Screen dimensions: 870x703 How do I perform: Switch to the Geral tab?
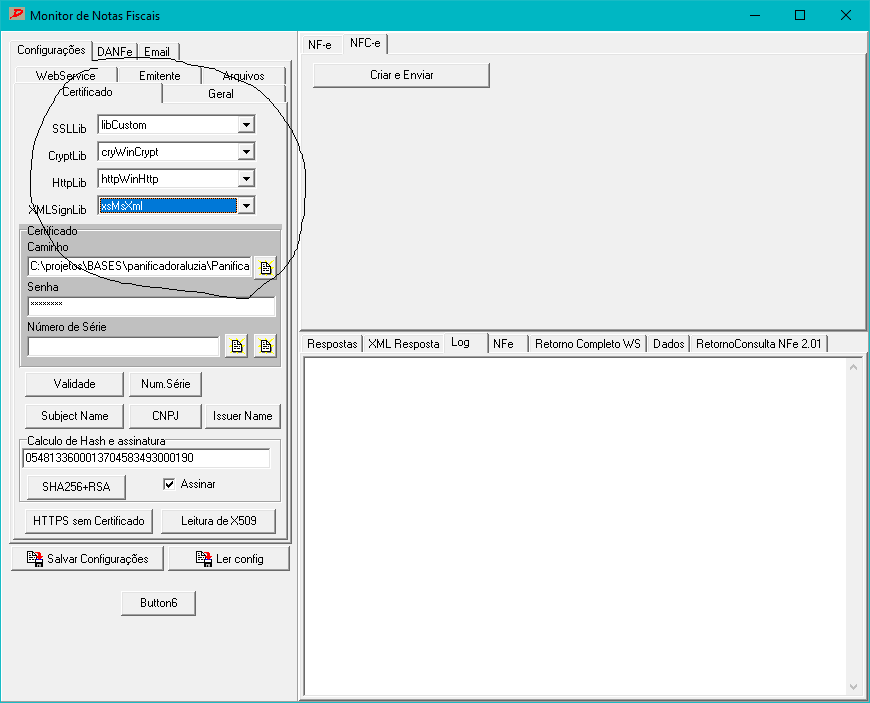click(221, 94)
